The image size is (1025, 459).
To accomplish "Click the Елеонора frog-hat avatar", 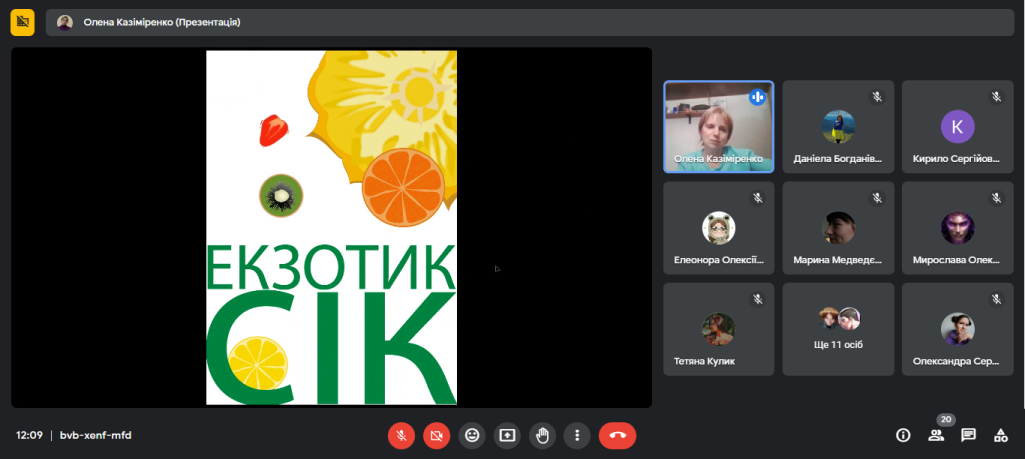I will click(718, 228).
